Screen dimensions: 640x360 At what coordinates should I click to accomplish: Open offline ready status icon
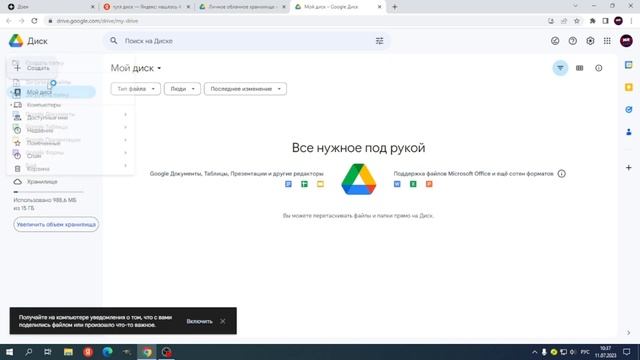pos(555,41)
